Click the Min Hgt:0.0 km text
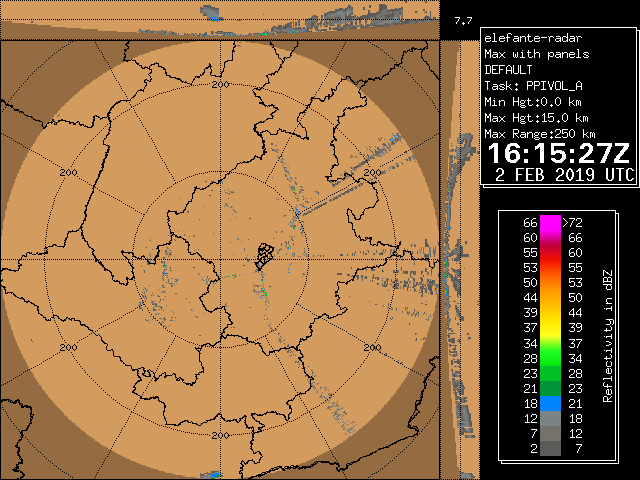This screenshot has width=640, height=480. pyautogui.click(x=532, y=102)
